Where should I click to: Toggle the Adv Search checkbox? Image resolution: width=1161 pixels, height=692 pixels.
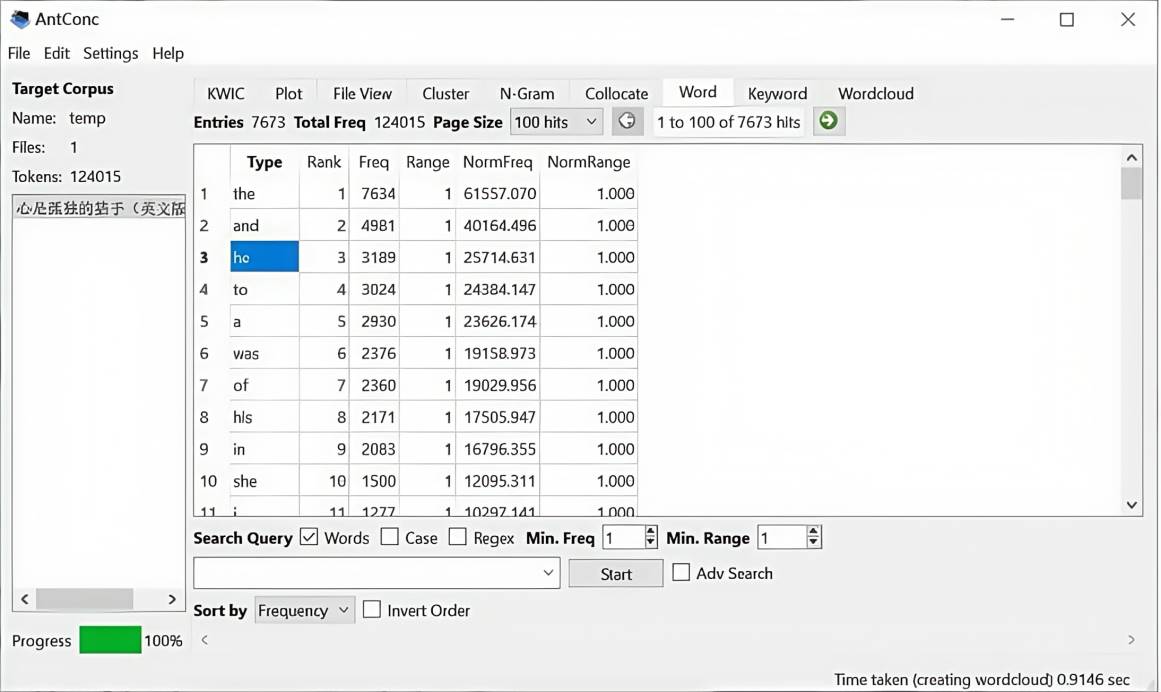[681, 573]
